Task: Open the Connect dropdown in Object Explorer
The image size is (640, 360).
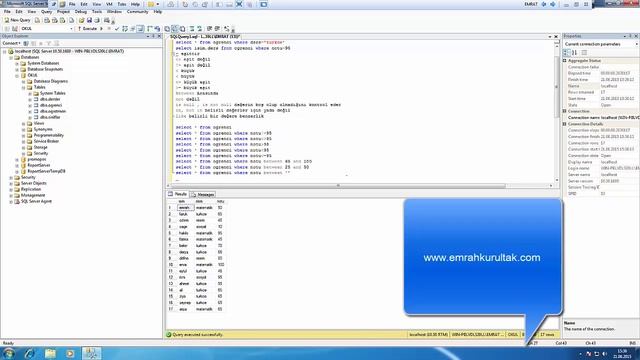Action: (x=11, y=43)
